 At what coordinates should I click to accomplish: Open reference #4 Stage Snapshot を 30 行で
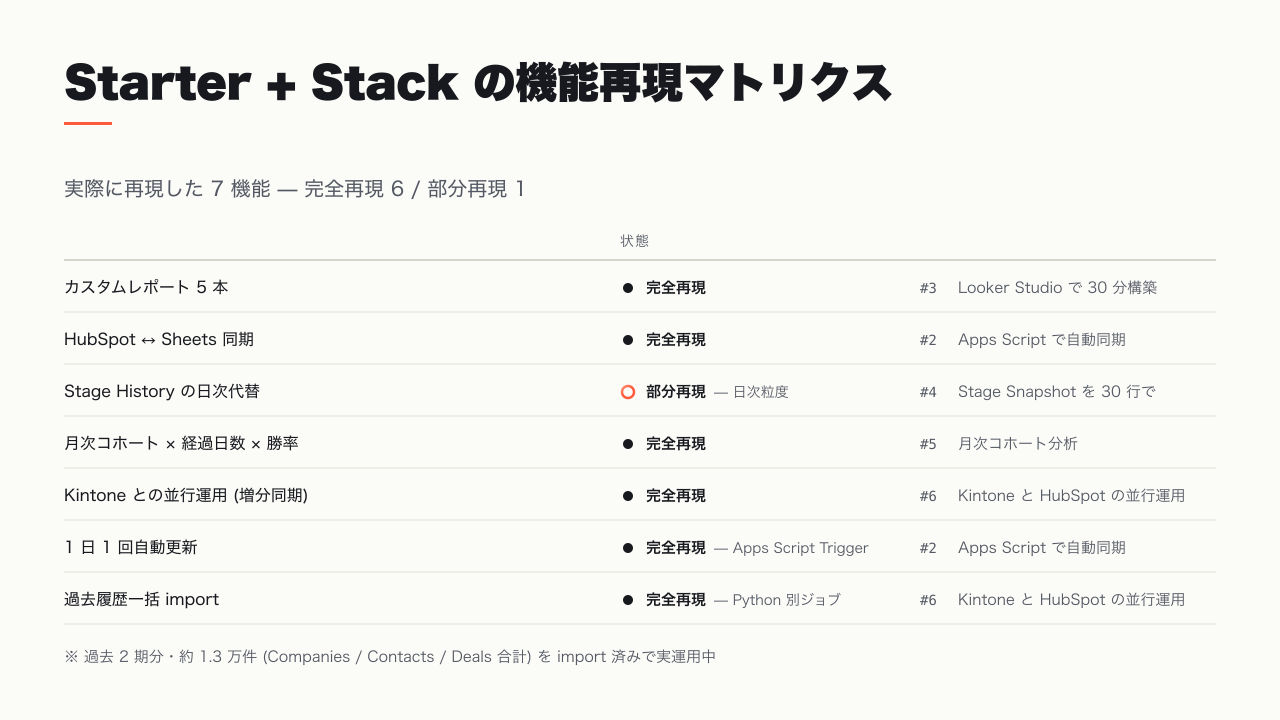coord(1037,392)
